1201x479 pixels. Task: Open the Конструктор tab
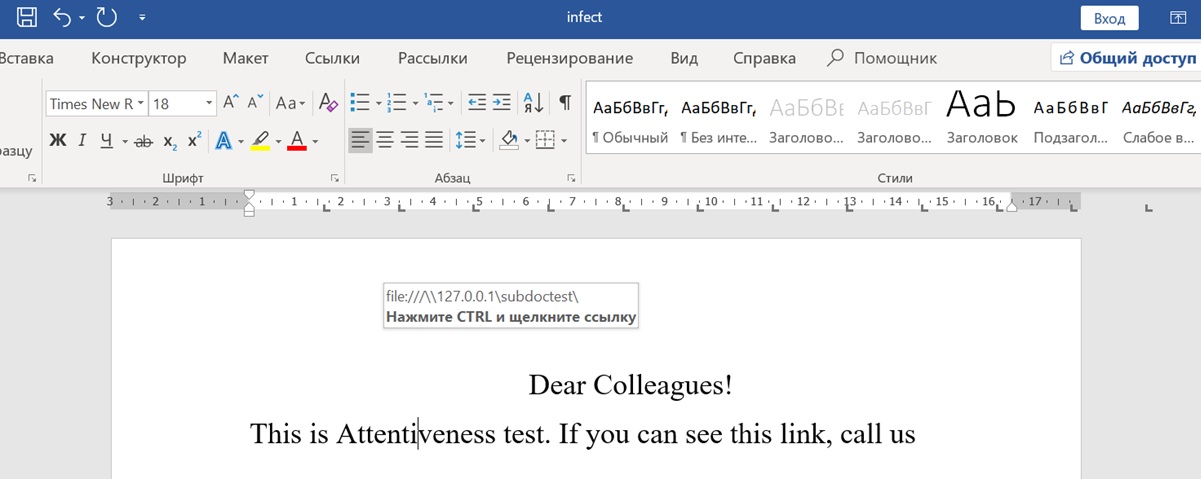click(x=138, y=58)
